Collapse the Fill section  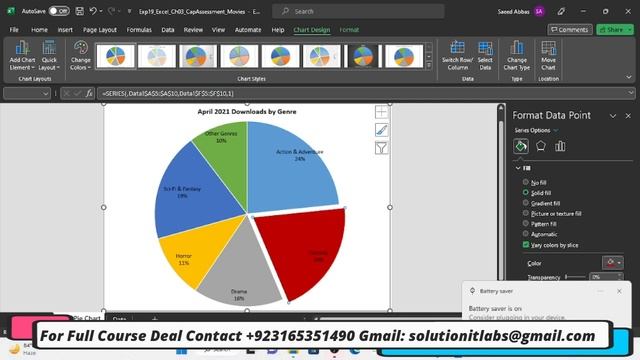pos(518,168)
